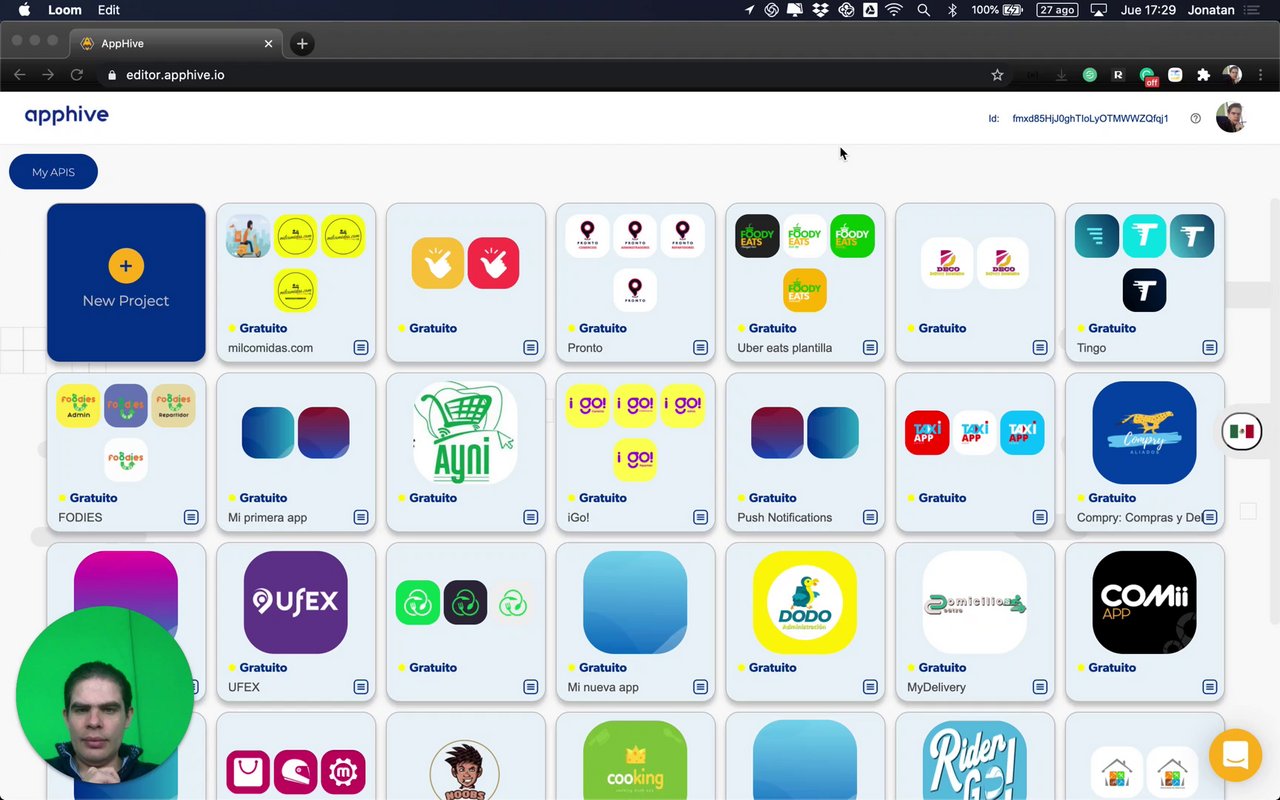This screenshot has height=800, width=1280.
Task: Open the DODO Administración project icon
Action: click(x=805, y=602)
